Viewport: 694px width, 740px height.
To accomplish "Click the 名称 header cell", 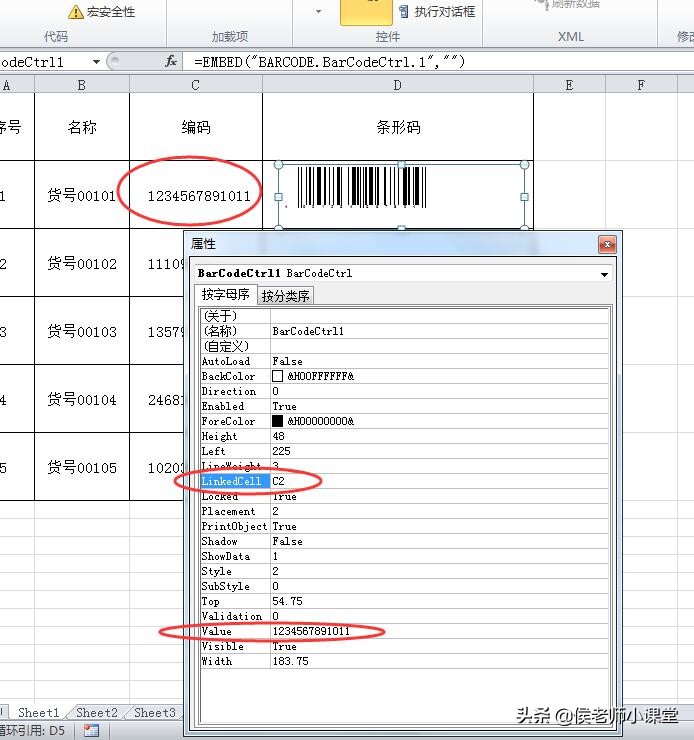I will (x=82, y=126).
